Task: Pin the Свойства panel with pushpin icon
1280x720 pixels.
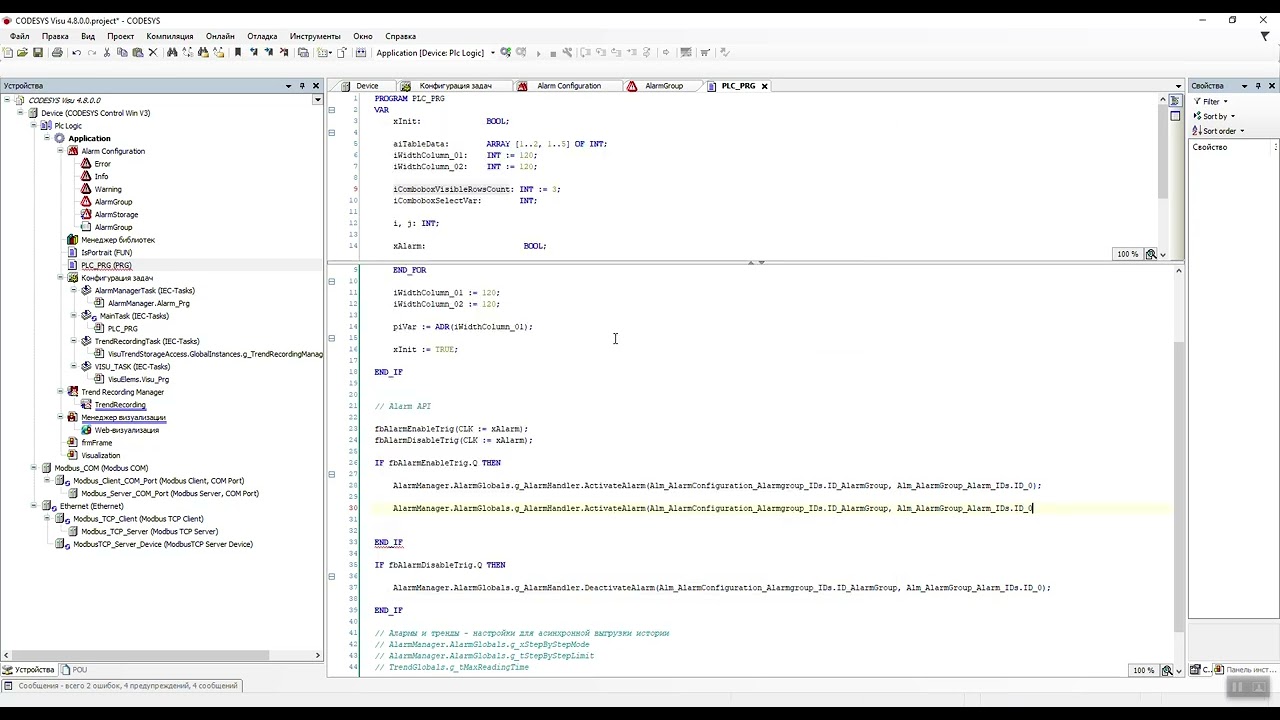Action: 1258,86
